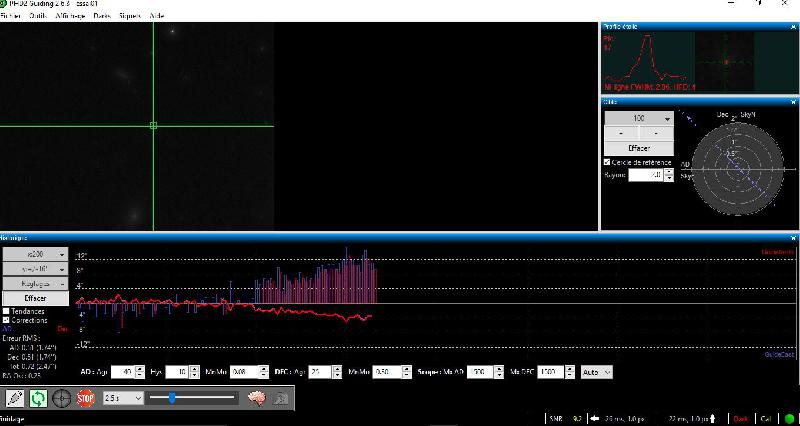Increase Mx AD value with up arrow
The image size is (800, 426).
(499, 369)
